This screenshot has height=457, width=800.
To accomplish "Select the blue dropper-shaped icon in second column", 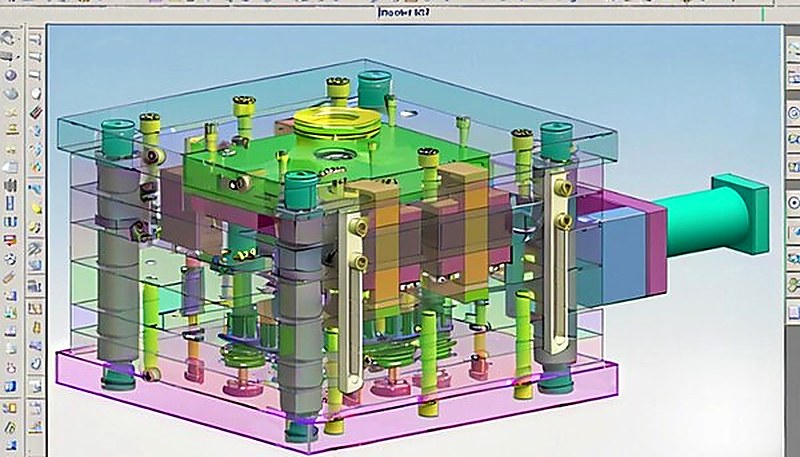I will pyautogui.click(x=36, y=188).
